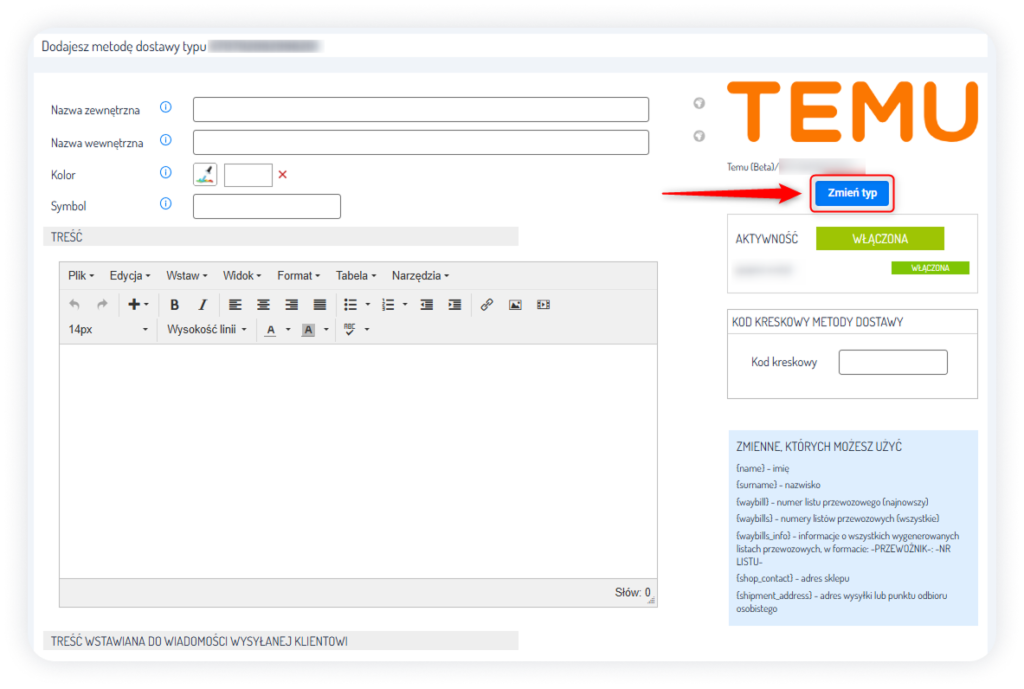Open the Kolor picker paint icon
This screenshot has width=1024, height=689.
[205, 175]
